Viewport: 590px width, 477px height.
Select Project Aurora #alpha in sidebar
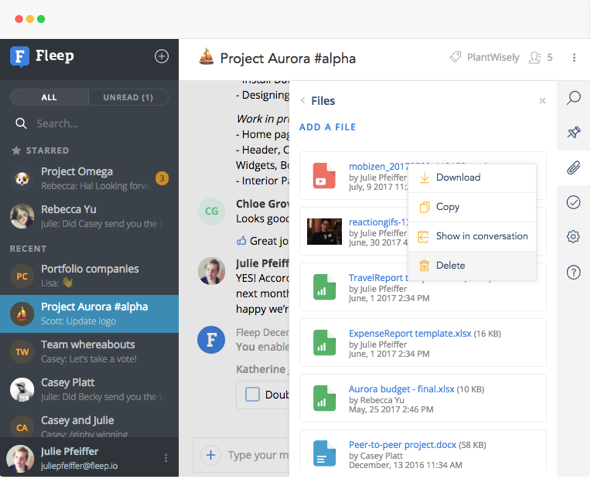89,314
